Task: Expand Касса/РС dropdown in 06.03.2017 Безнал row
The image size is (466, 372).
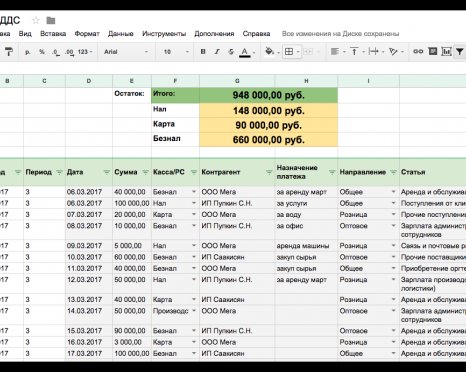Action: tap(194, 192)
